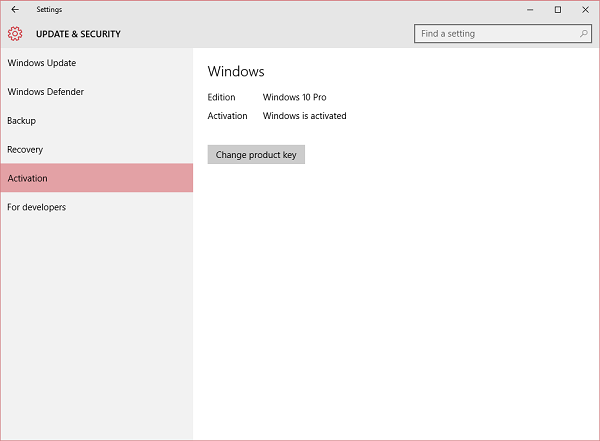
Task: Open For developers settings
Action: pos(96,207)
